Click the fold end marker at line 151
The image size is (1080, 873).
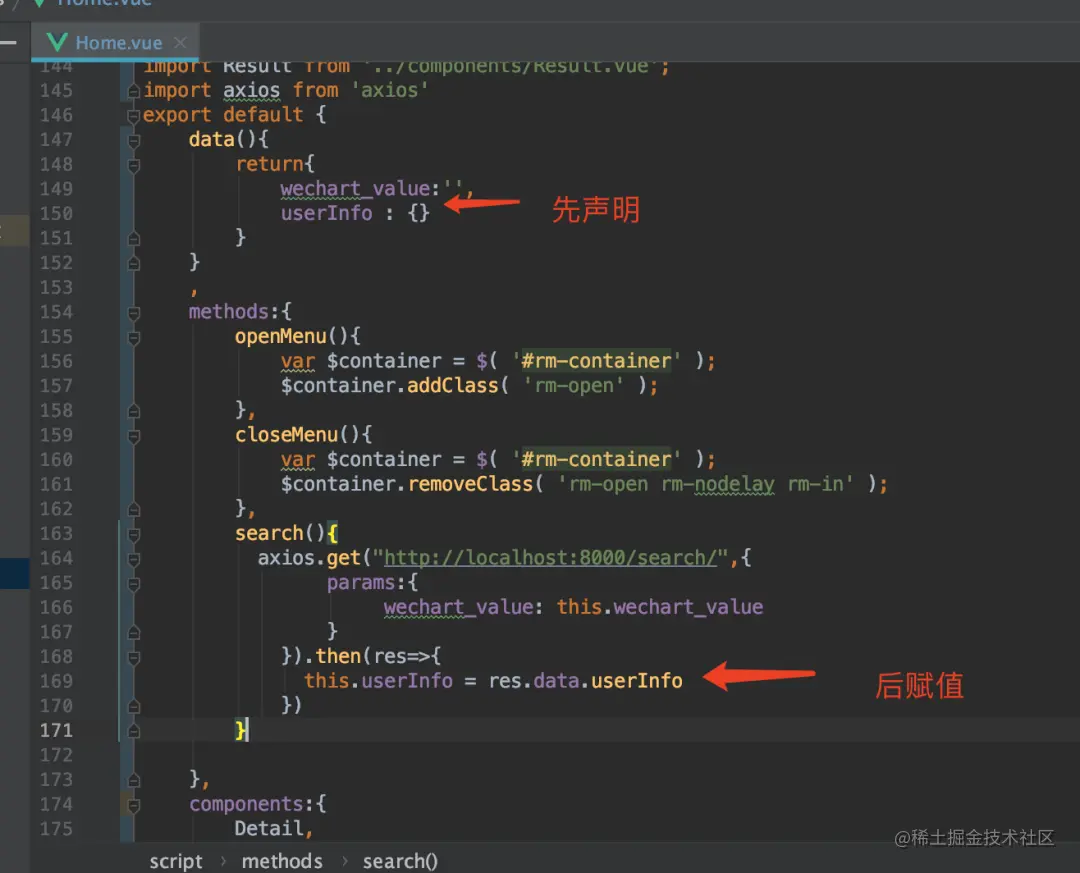(134, 239)
